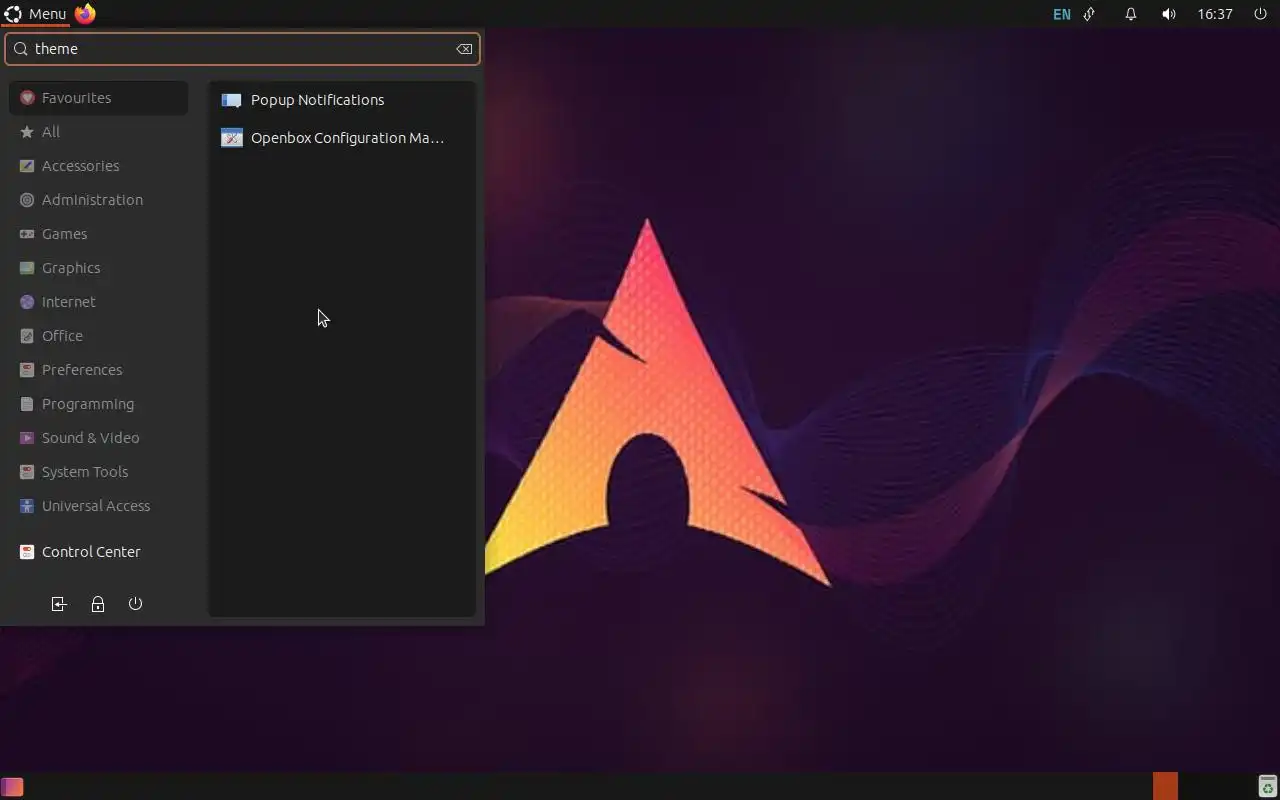1280x800 pixels.
Task: Select the Favourites category
Action: tap(98, 98)
